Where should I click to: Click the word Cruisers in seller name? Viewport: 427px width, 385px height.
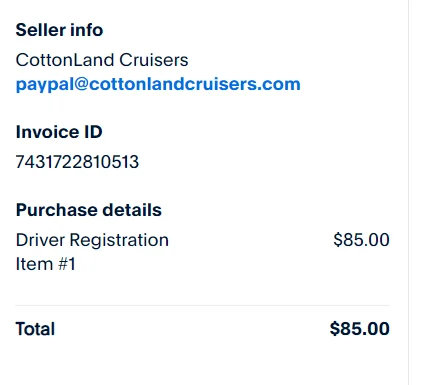154,60
